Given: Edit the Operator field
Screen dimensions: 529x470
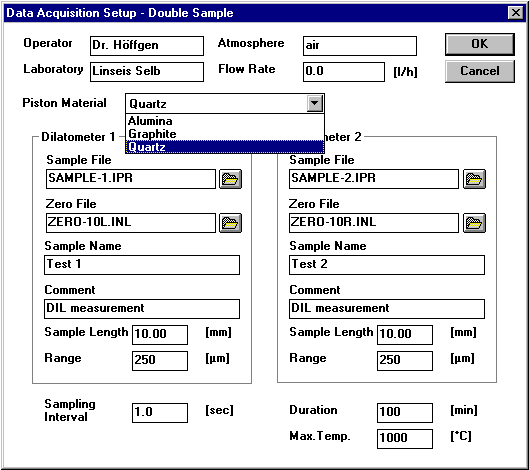Looking at the screenshot, I should [147, 46].
